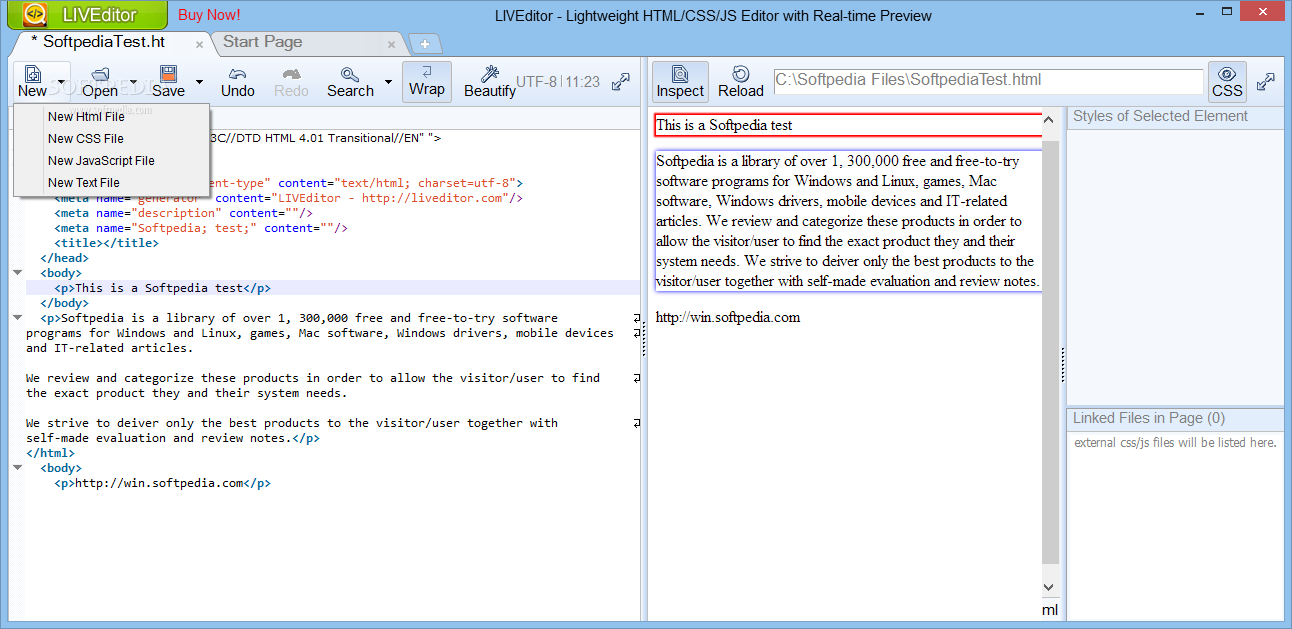Screen dimensions: 1292x629
Task: Open the Search button dropdown arrow
Action: click(x=388, y=82)
